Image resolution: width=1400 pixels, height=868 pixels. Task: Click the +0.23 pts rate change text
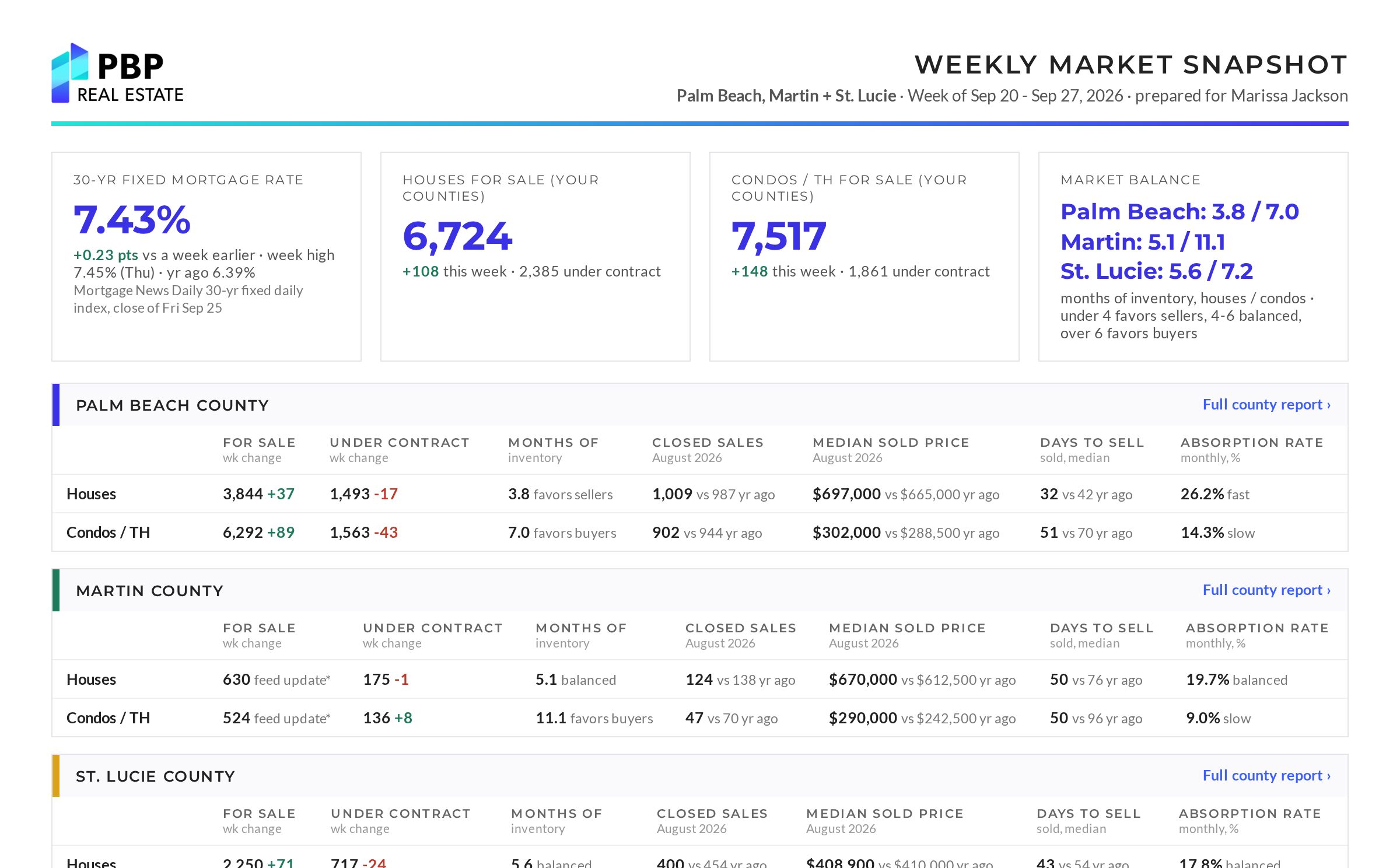(x=106, y=255)
